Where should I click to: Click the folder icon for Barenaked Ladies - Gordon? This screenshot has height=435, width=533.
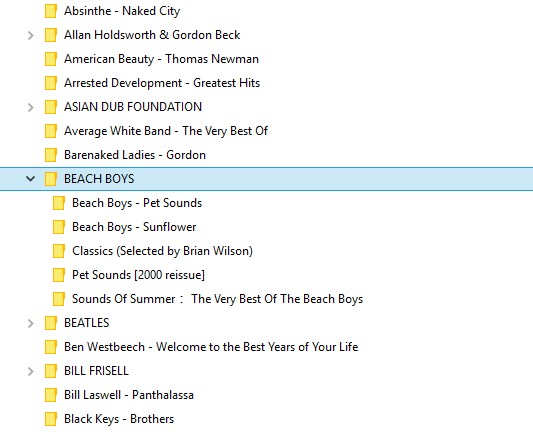pyautogui.click(x=51, y=155)
